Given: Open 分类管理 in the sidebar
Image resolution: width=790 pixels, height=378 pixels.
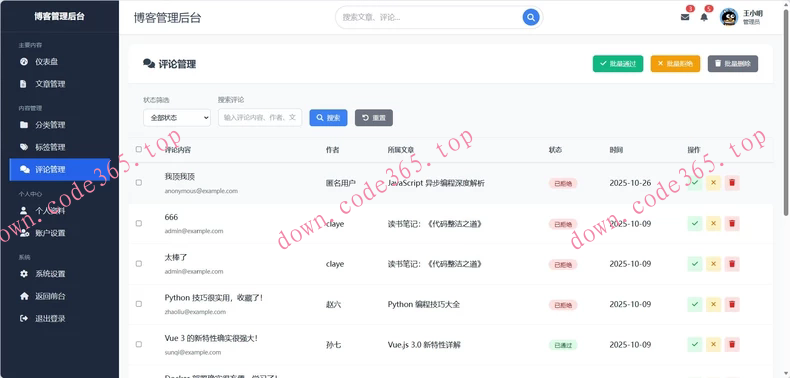Looking at the screenshot, I should click(59, 125).
